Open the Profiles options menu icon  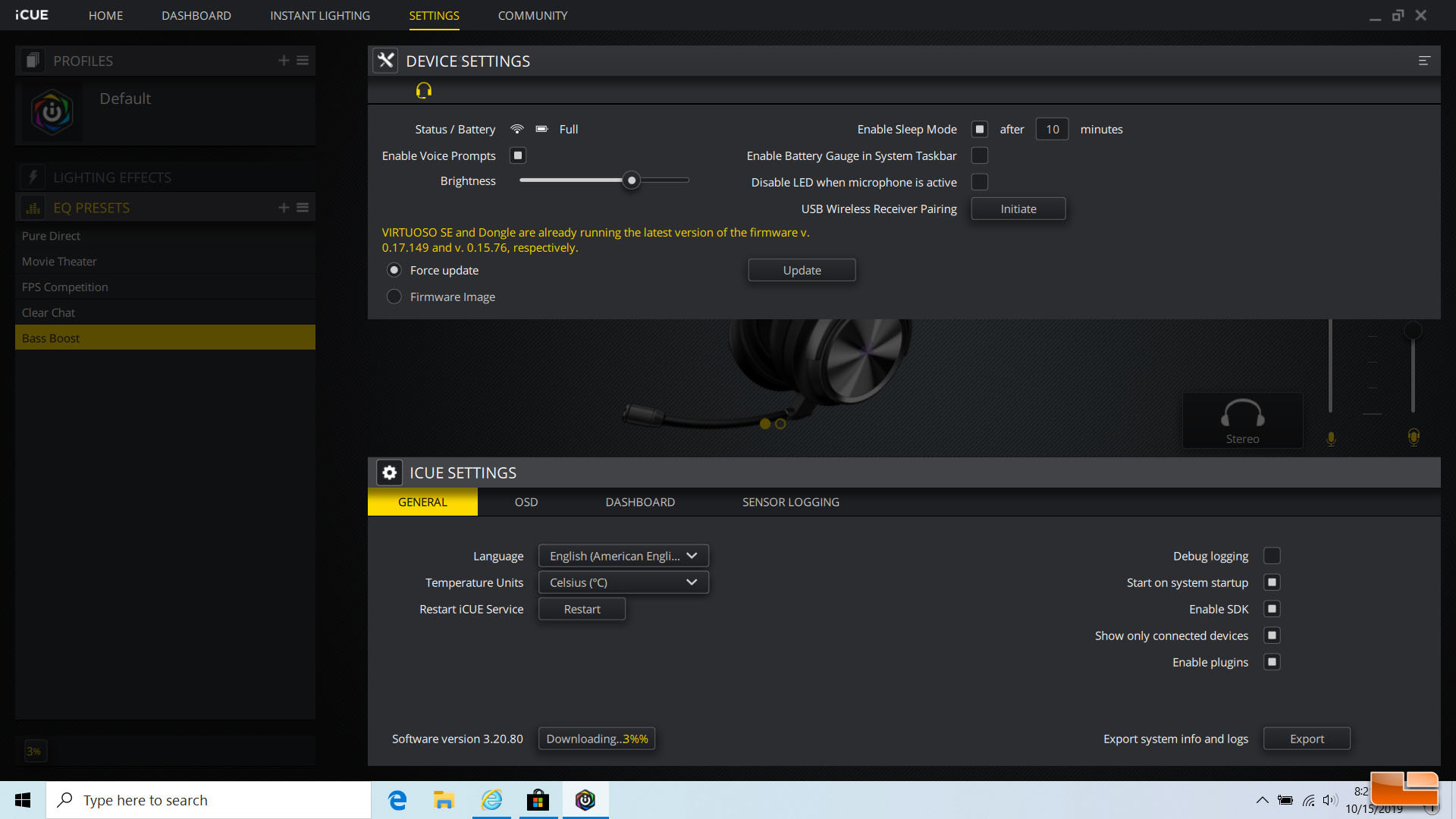click(x=303, y=61)
